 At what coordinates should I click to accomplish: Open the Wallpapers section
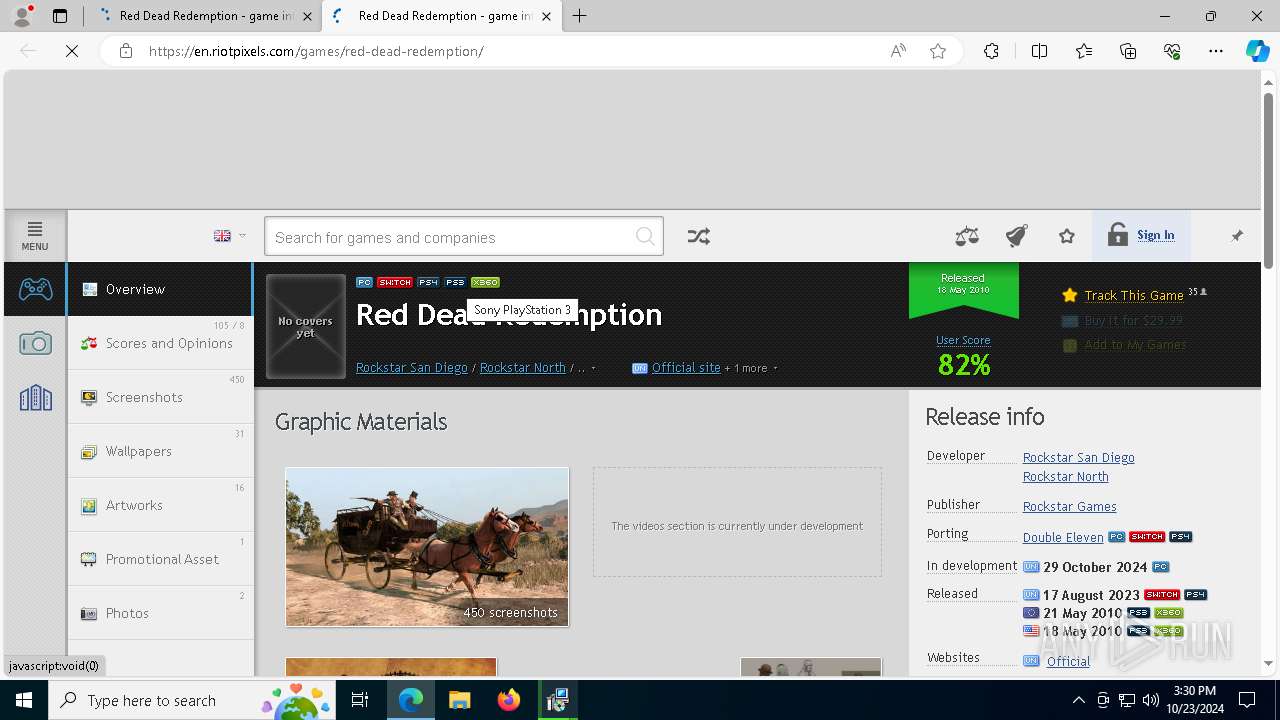(160, 451)
